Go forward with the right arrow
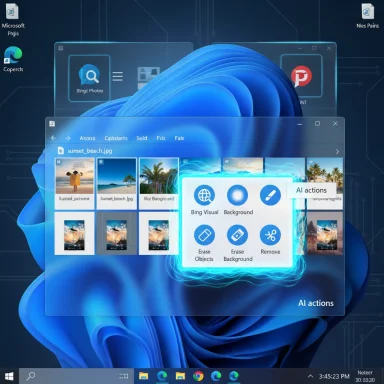384x384 pixels. coord(68,138)
